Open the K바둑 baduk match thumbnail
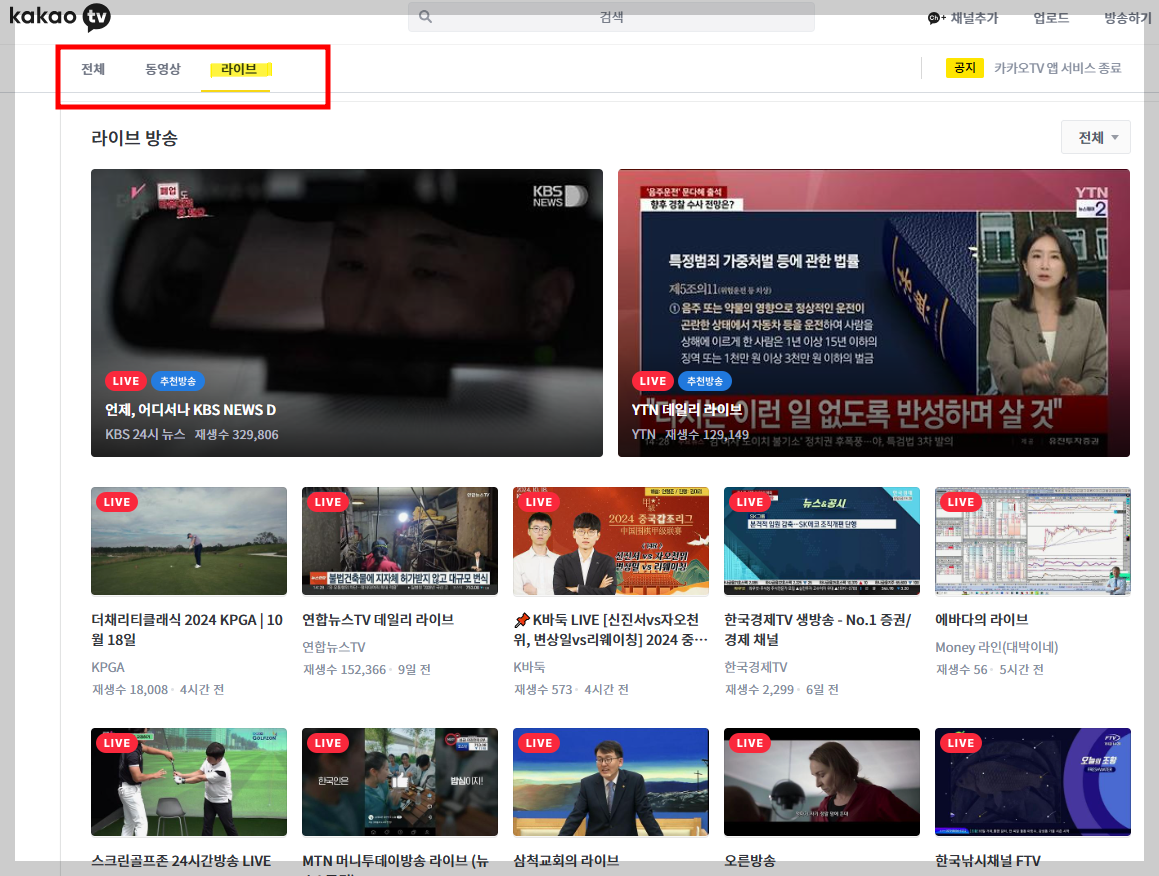Image resolution: width=1159 pixels, height=876 pixels. [611, 541]
